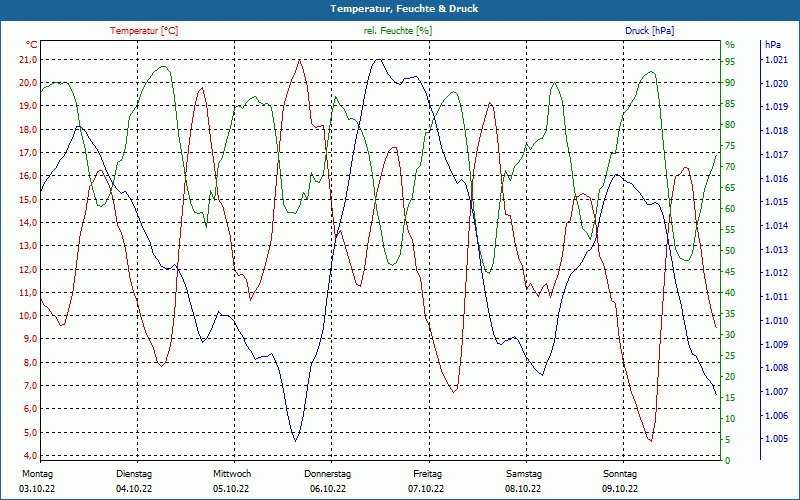This screenshot has width=800, height=500.
Task: Click the date '03.10.22'
Action: (37, 489)
